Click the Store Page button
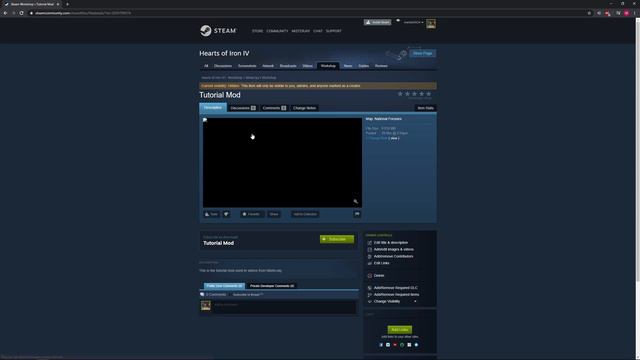This screenshot has height=360, width=640. click(422, 53)
